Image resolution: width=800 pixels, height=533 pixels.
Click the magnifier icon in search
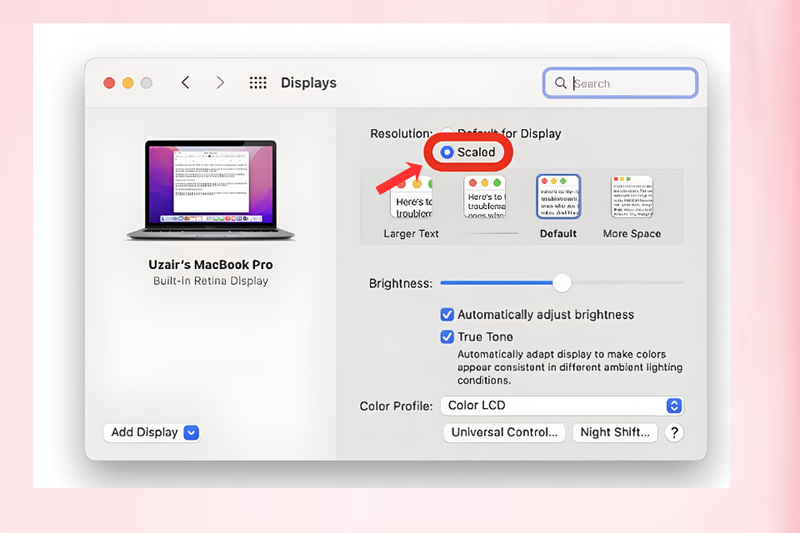[x=560, y=83]
